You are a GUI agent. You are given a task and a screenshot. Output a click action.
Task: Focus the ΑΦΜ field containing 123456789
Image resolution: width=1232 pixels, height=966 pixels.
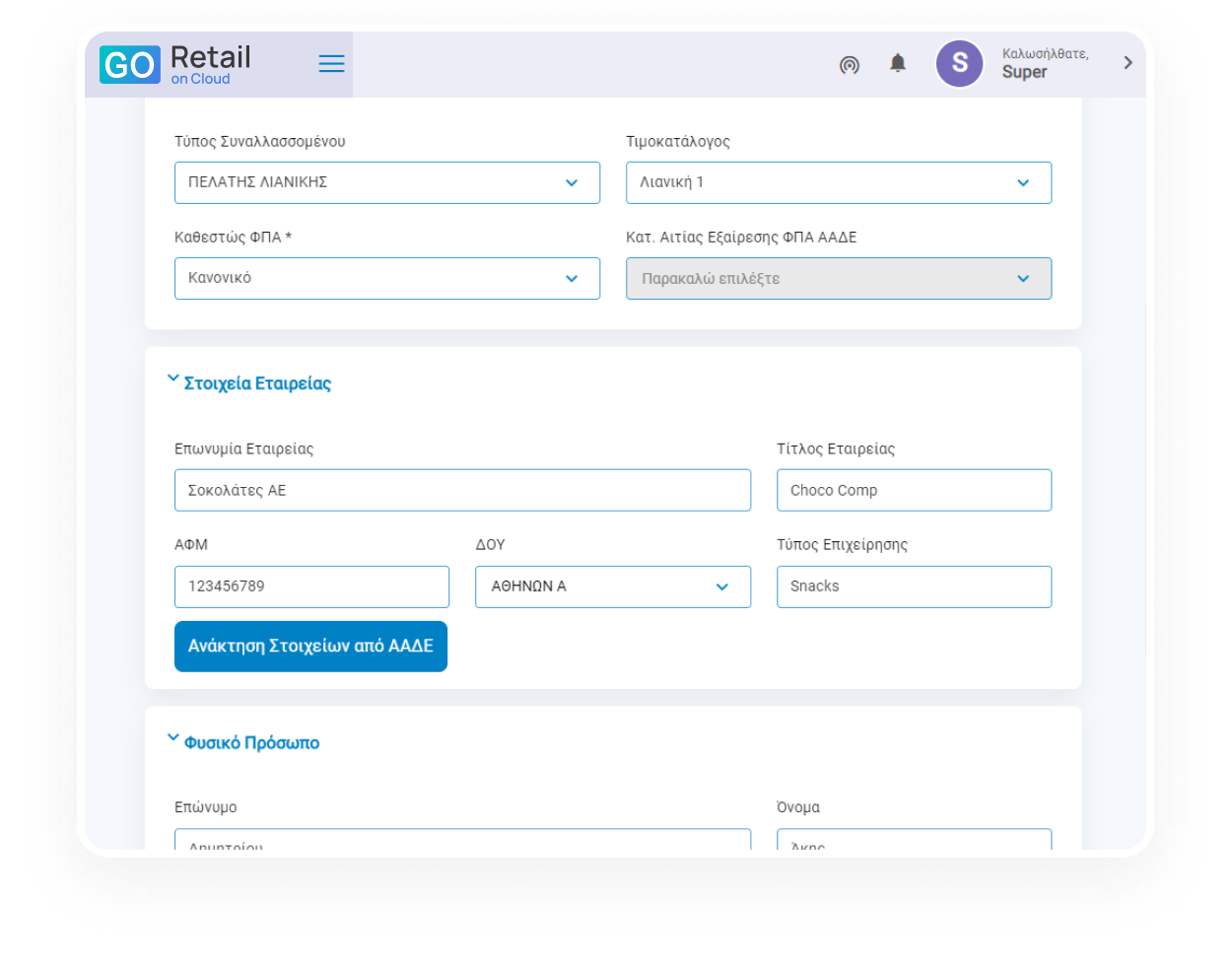[x=311, y=586]
